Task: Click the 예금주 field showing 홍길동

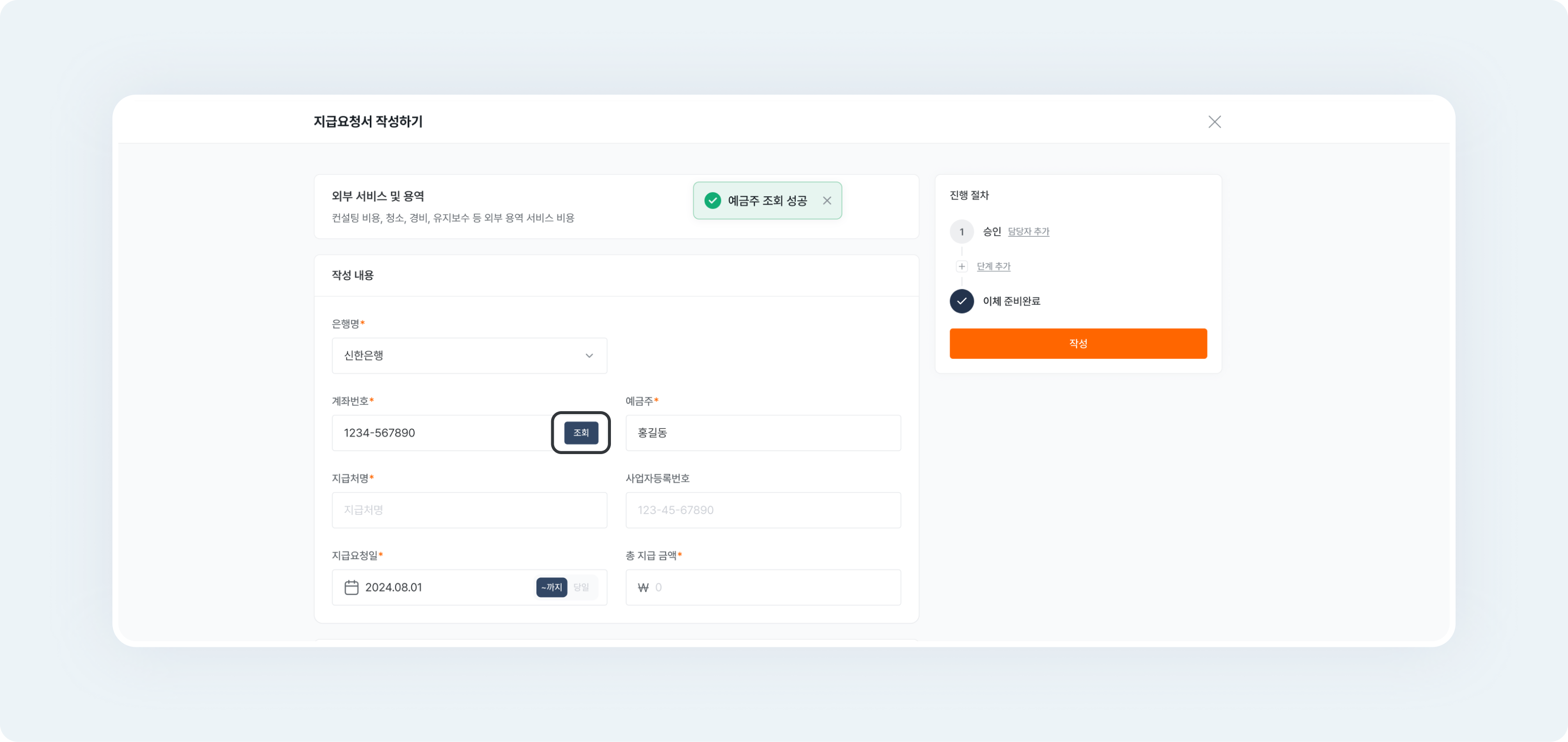Action: tap(763, 433)
